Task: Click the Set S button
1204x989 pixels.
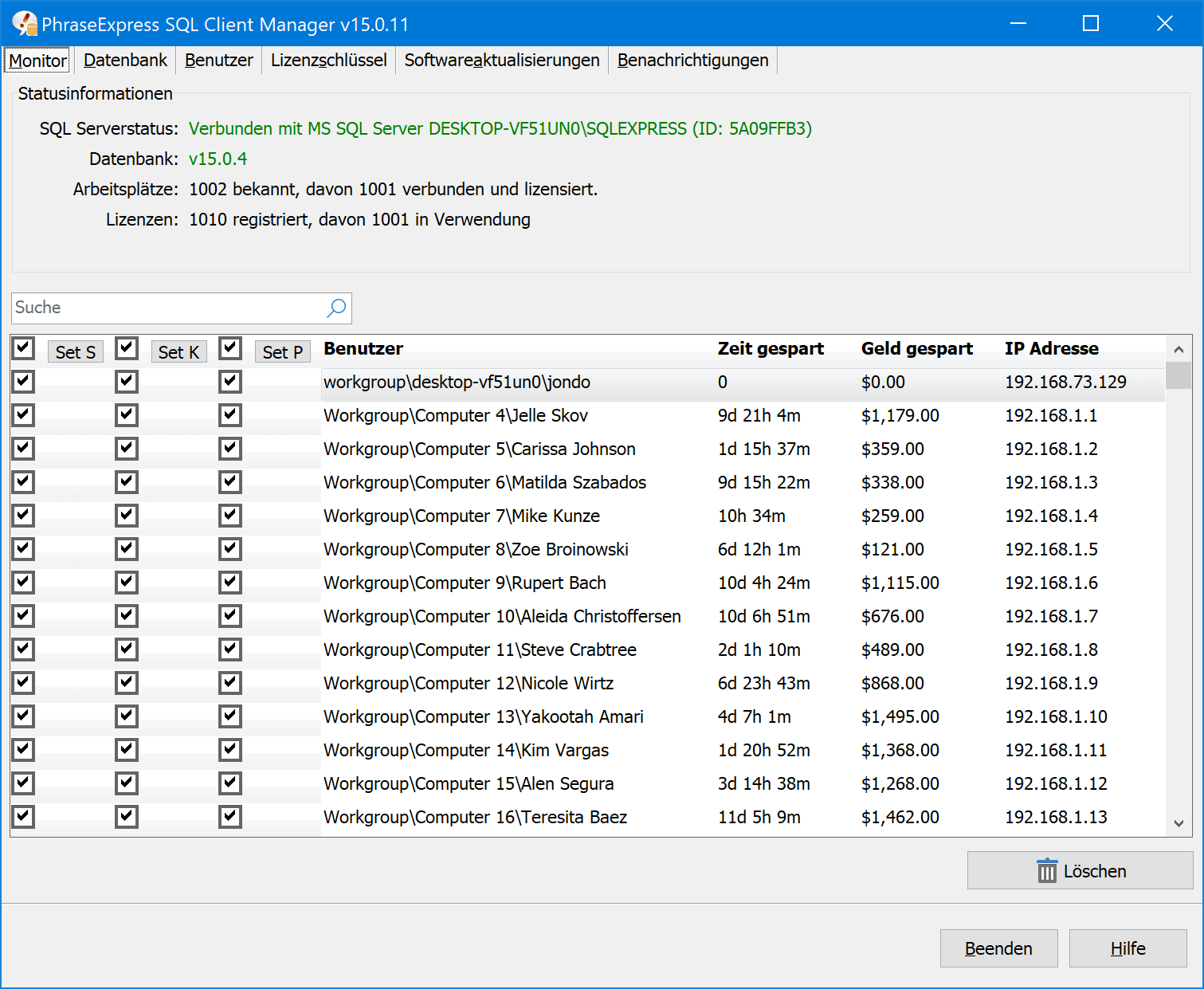Action: coord(76,352)
